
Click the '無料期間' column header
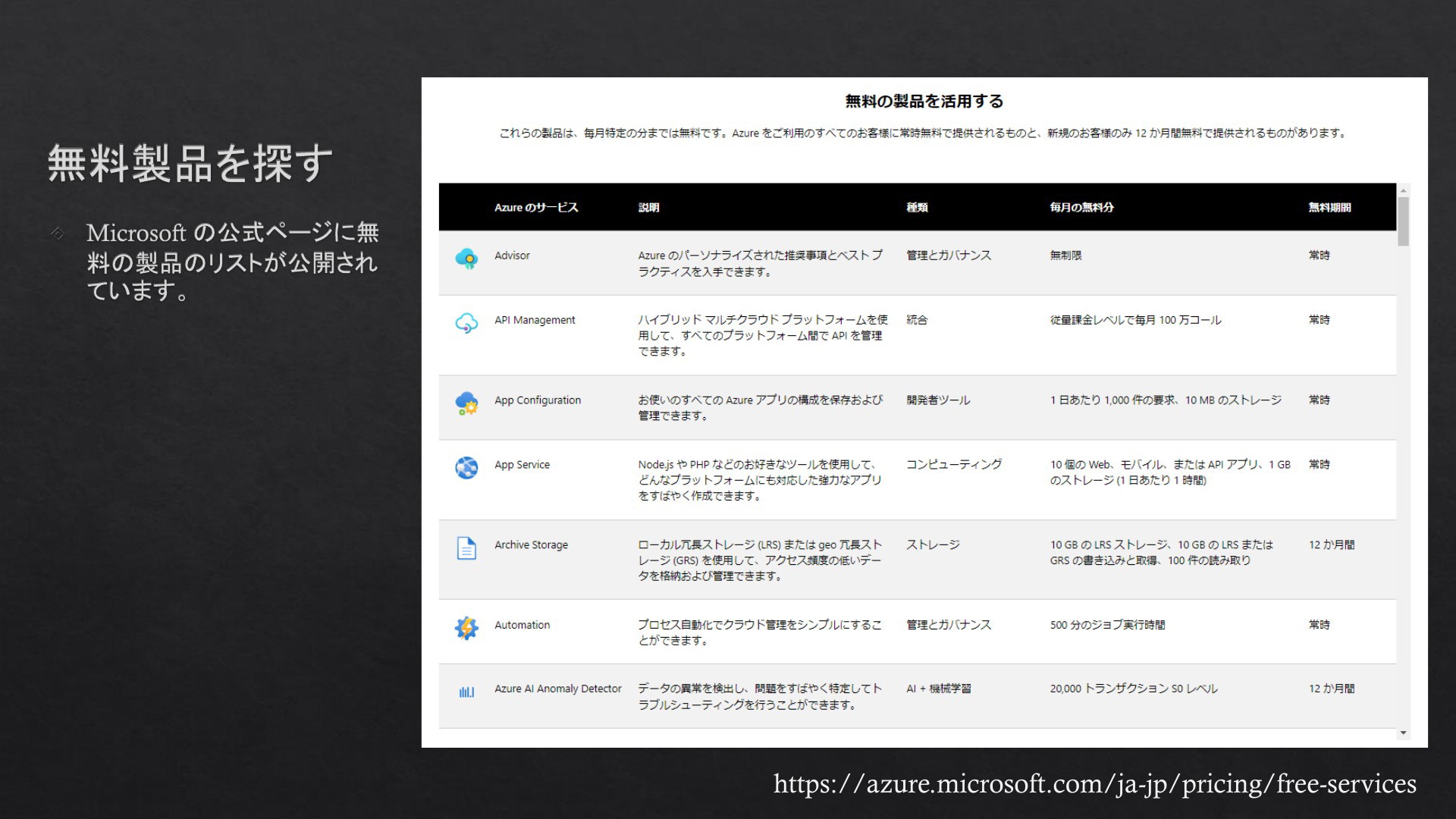1329,207
